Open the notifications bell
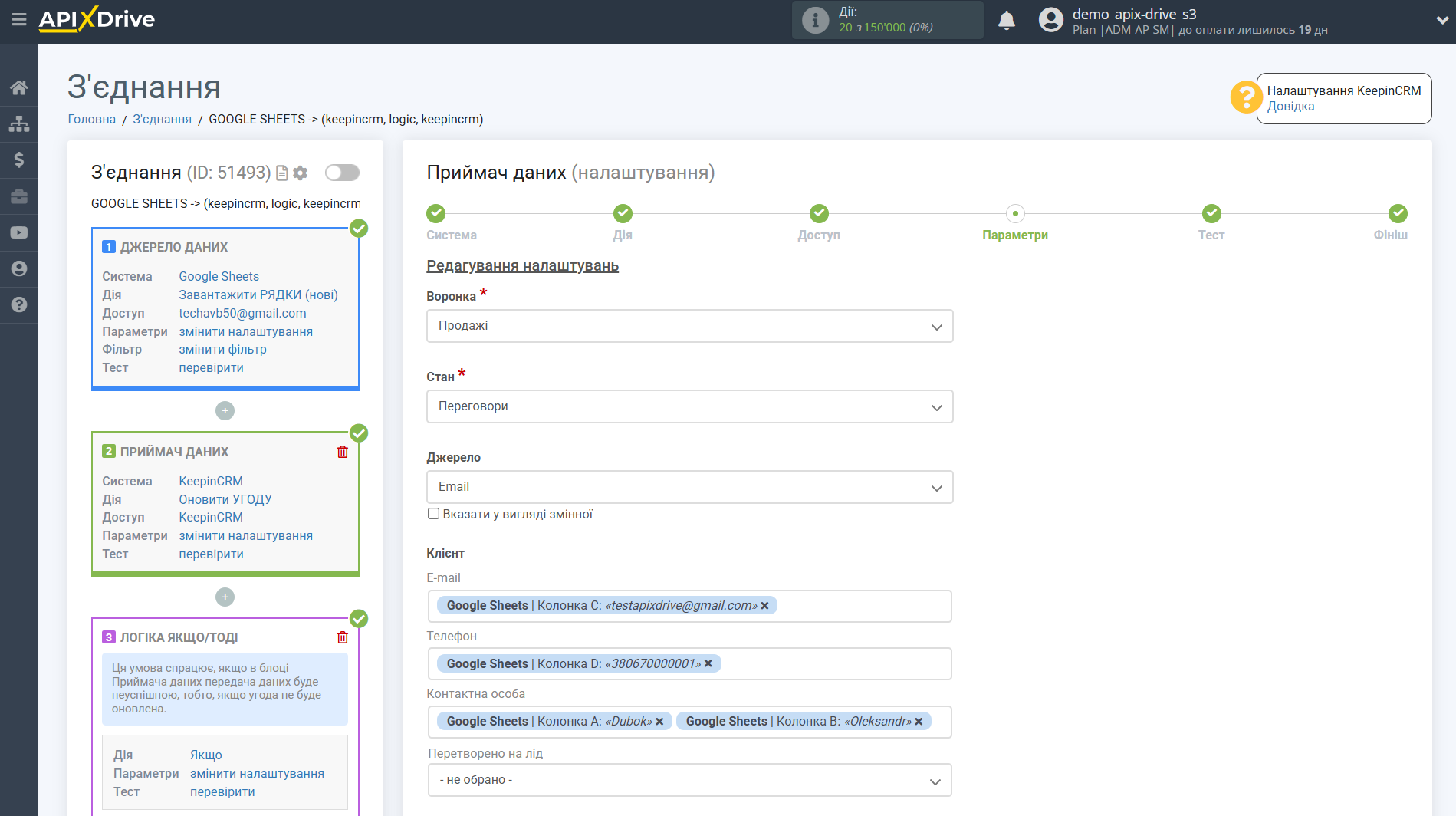 click(x=1007, y=20)
